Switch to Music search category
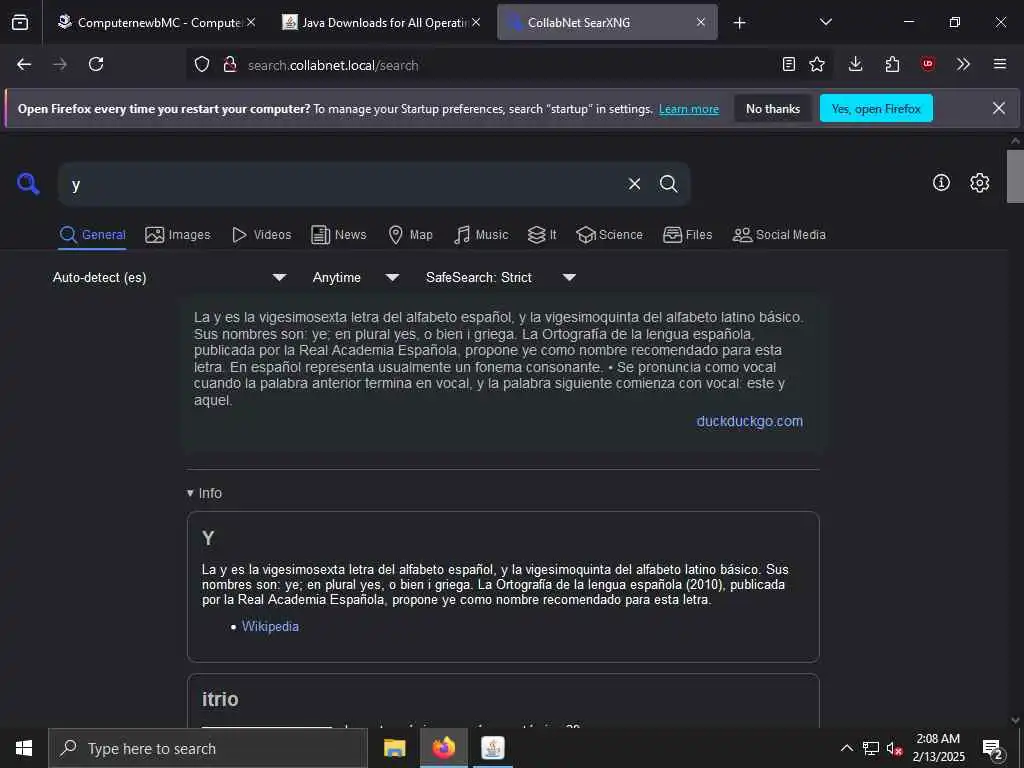This screenshot has height=768, width=1024. (x=481, y=234)
